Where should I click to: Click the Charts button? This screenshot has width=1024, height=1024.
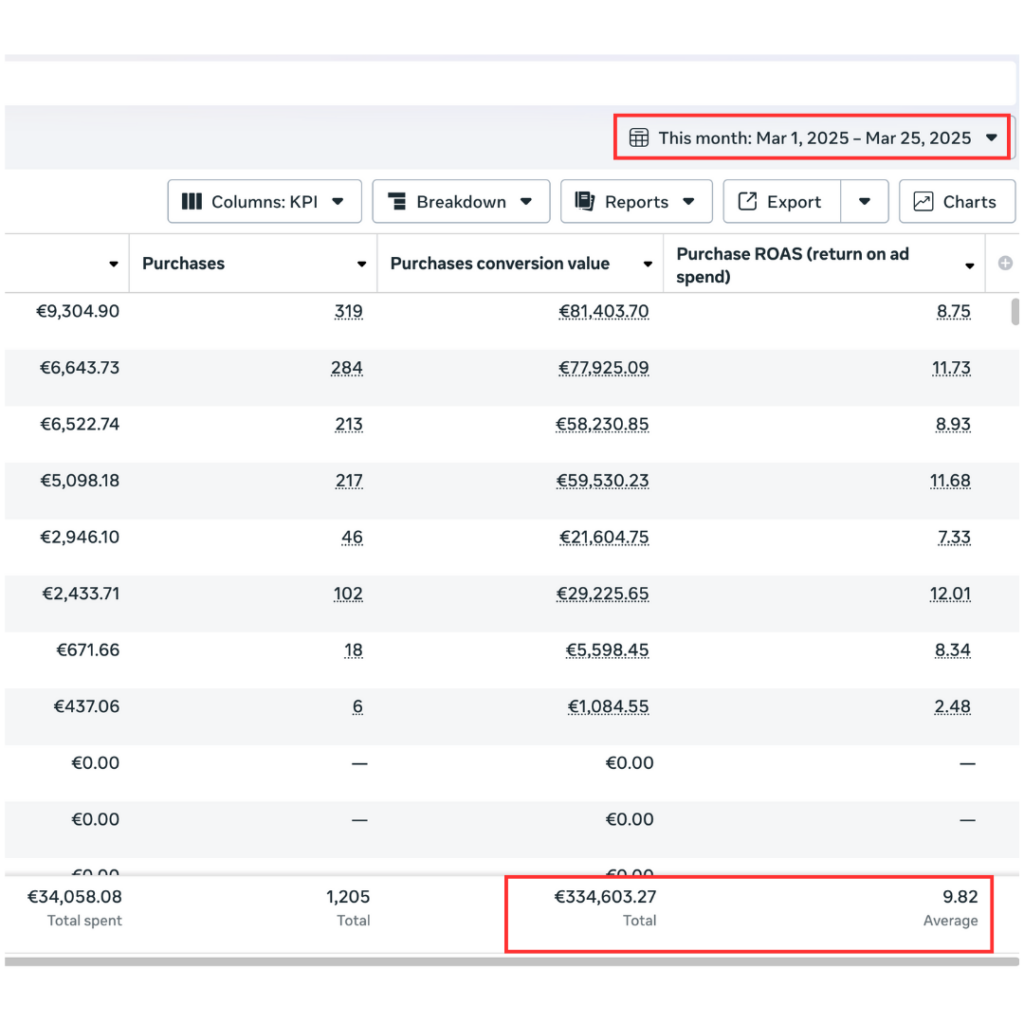click(x=957, y=202)
